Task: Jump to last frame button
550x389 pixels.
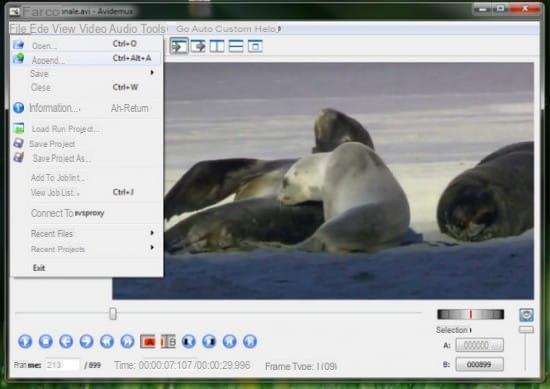Action: click(250, 341)
